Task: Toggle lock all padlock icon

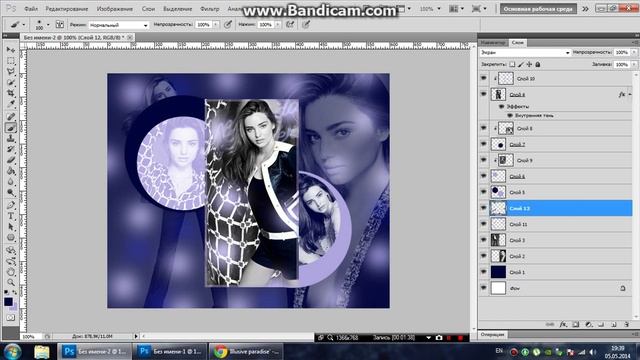Action: [538, 64]
